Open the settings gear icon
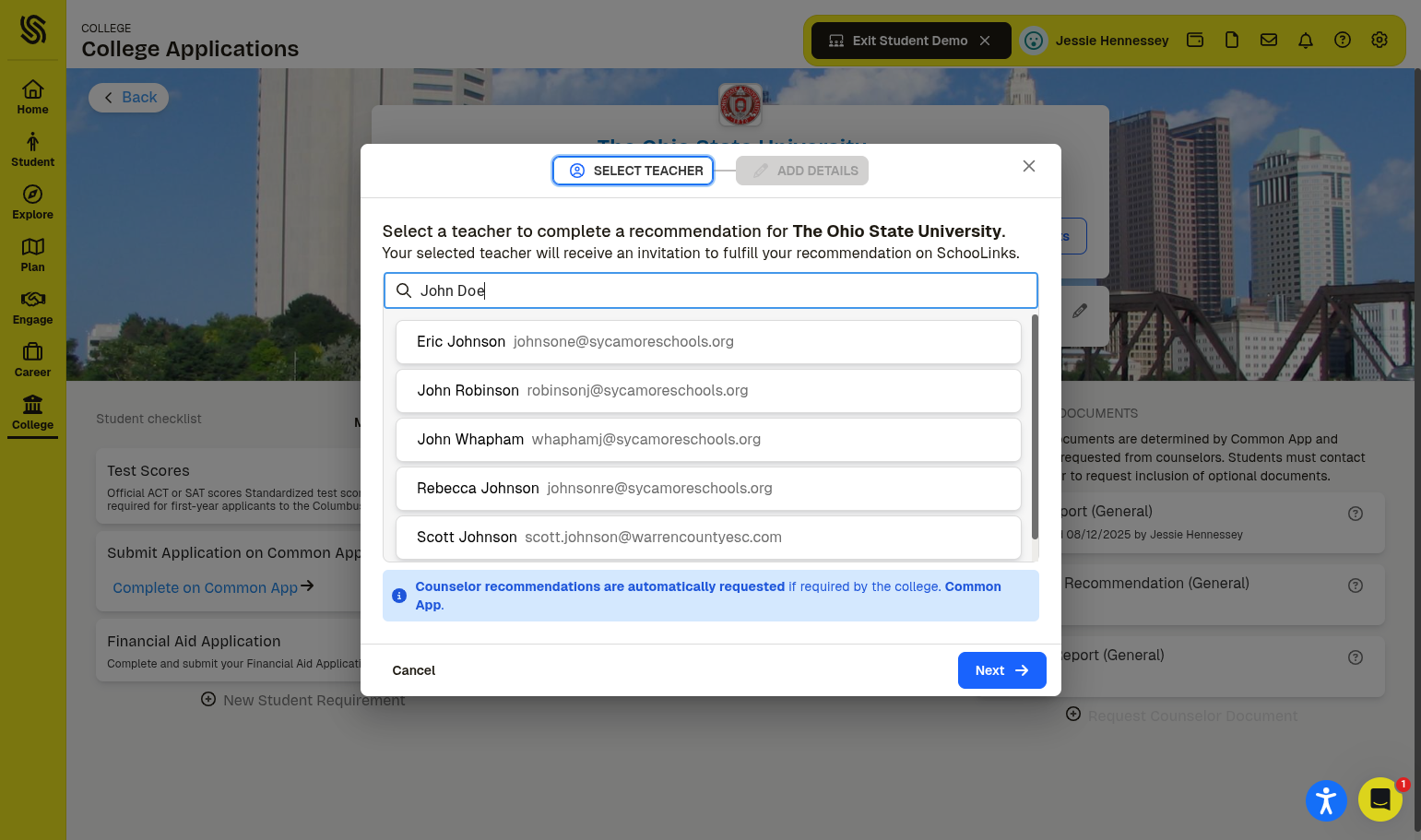This screenshot has height=840, width=1421. 1380,40
